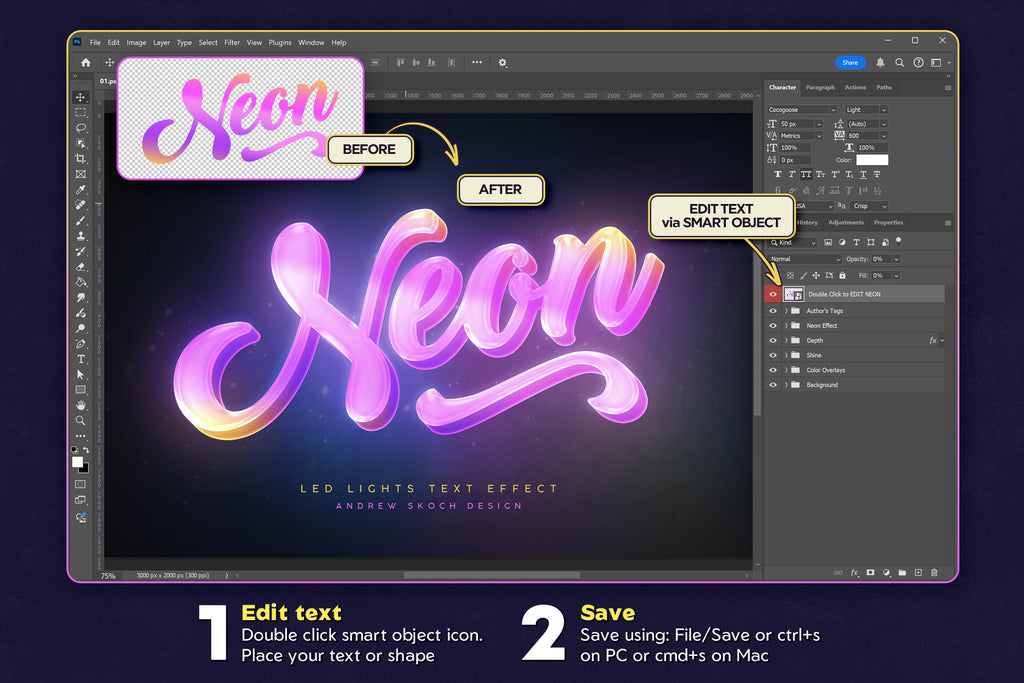Activate the Zoom magnifier tool

coord(81,420)
